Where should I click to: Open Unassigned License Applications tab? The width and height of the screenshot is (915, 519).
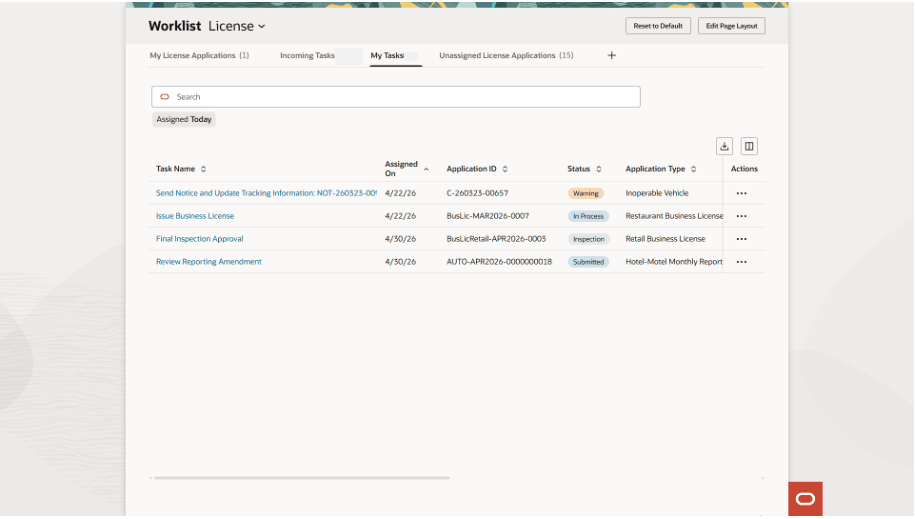click(x=506, y=55)
